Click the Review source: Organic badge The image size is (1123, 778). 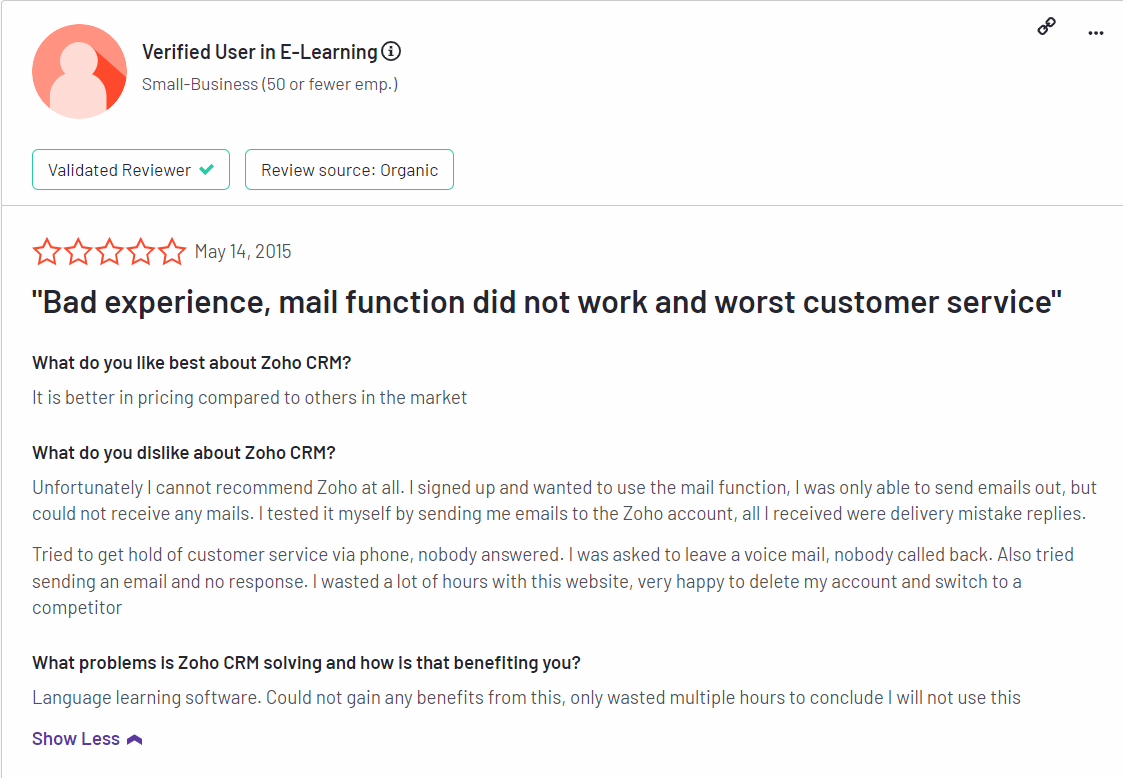[x=350, y=170]
